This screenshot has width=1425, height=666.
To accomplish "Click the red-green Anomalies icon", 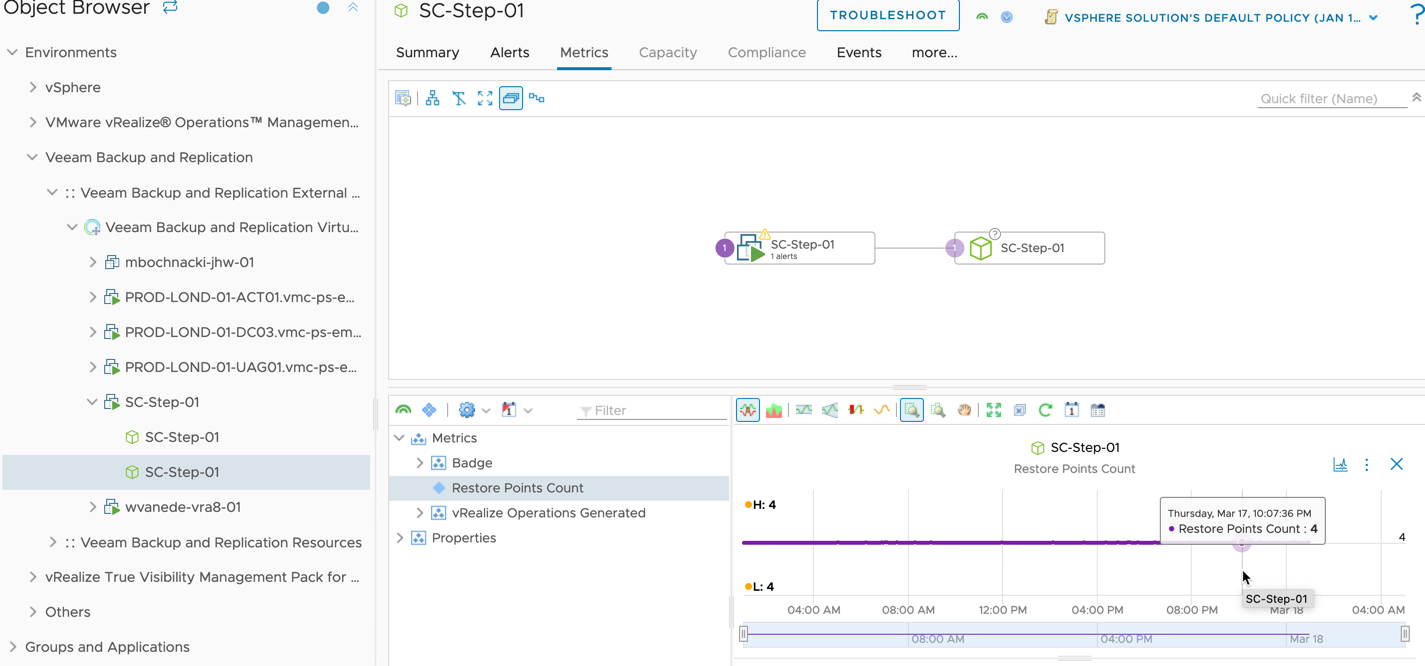I will (856, 410).
